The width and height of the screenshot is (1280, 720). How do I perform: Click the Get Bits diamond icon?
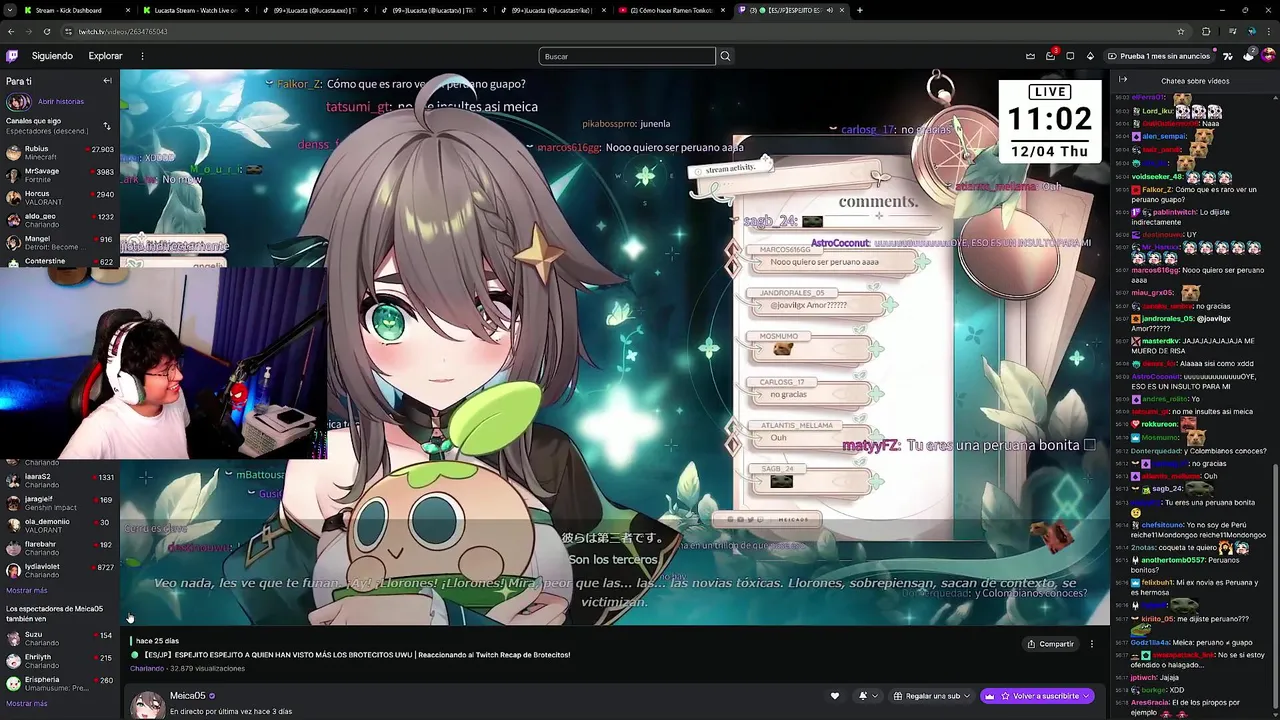coord(1090,56)
